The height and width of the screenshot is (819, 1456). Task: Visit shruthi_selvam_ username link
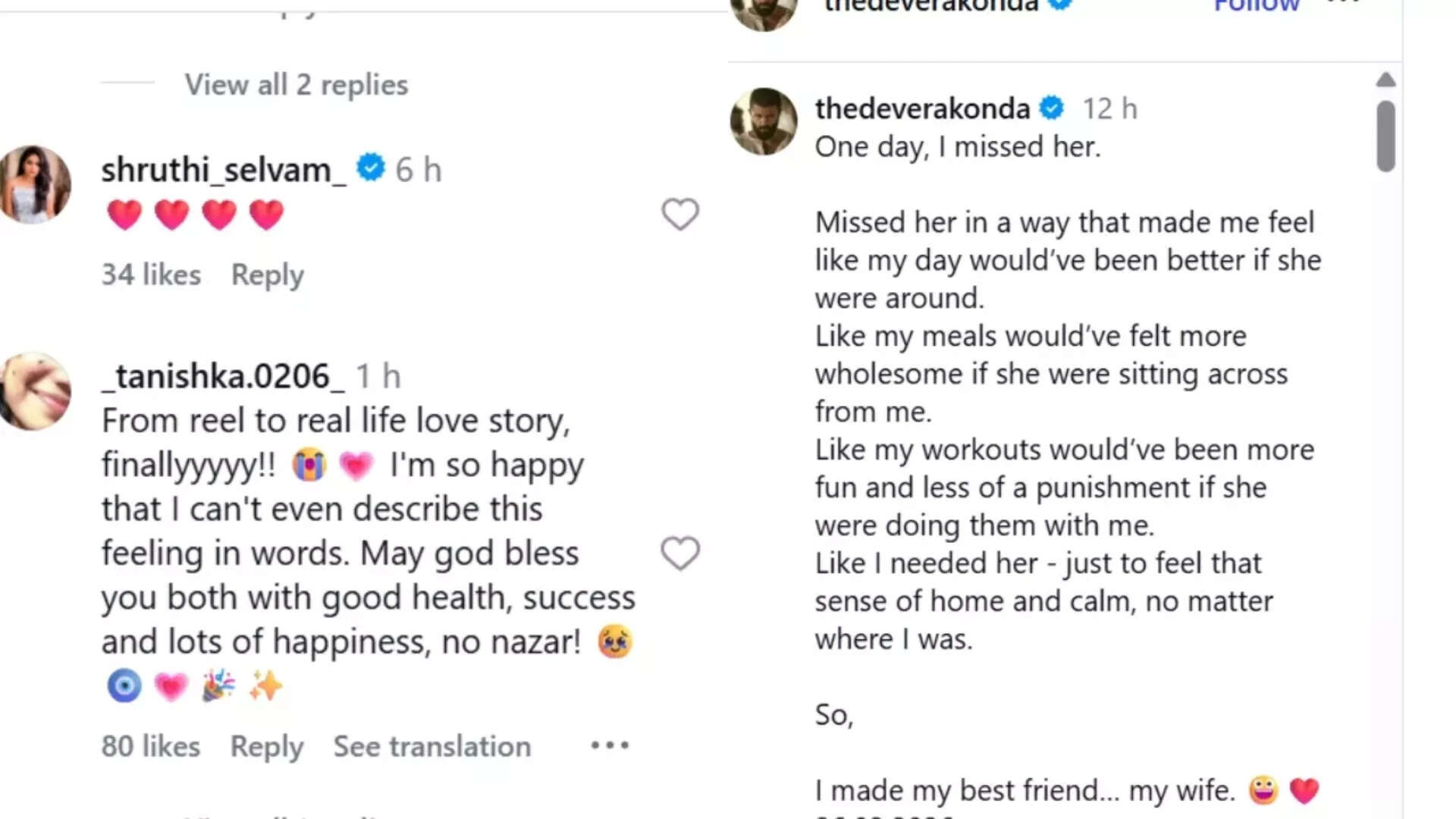pos(224,169)
